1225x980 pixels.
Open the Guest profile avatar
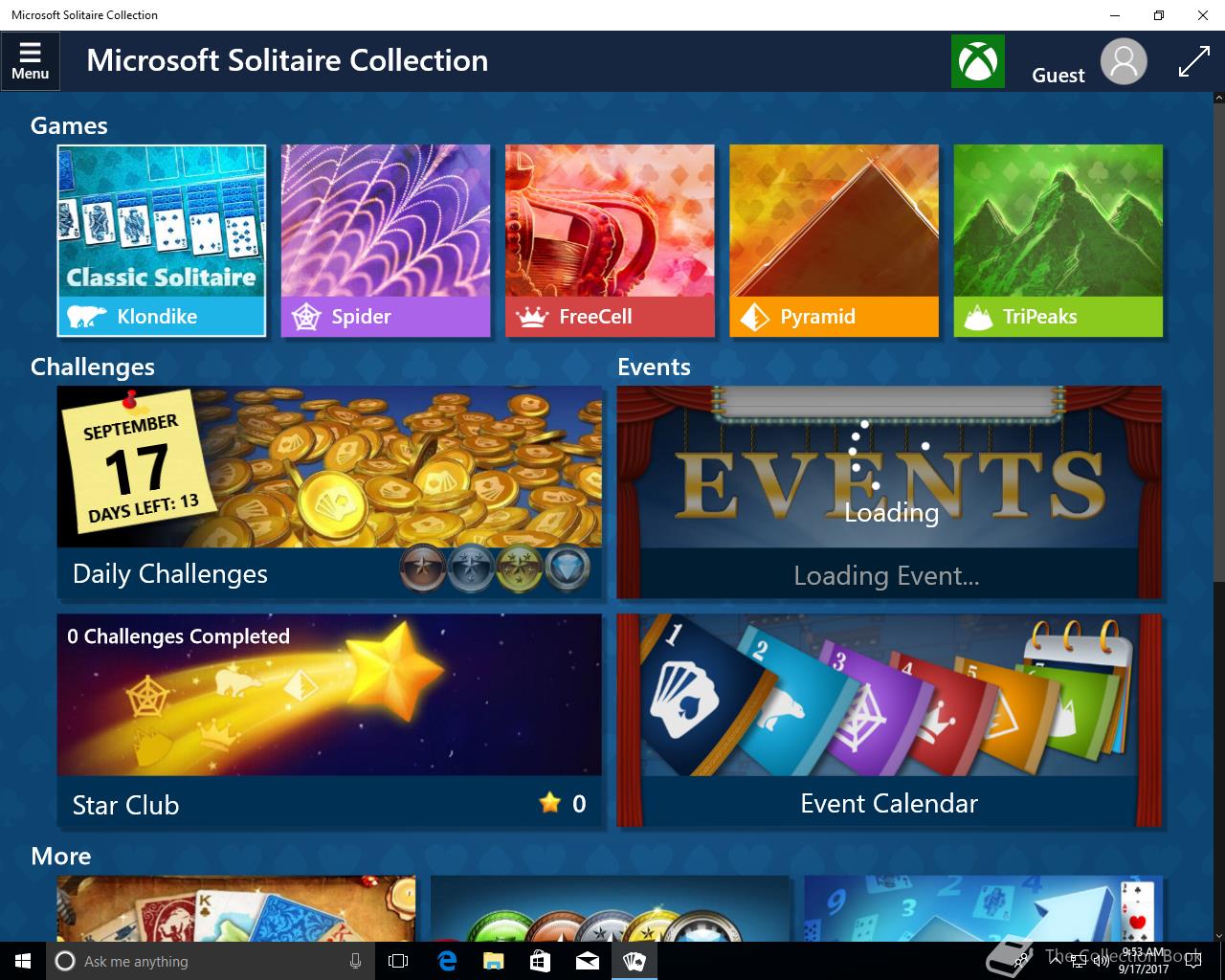pos(1124,61)
